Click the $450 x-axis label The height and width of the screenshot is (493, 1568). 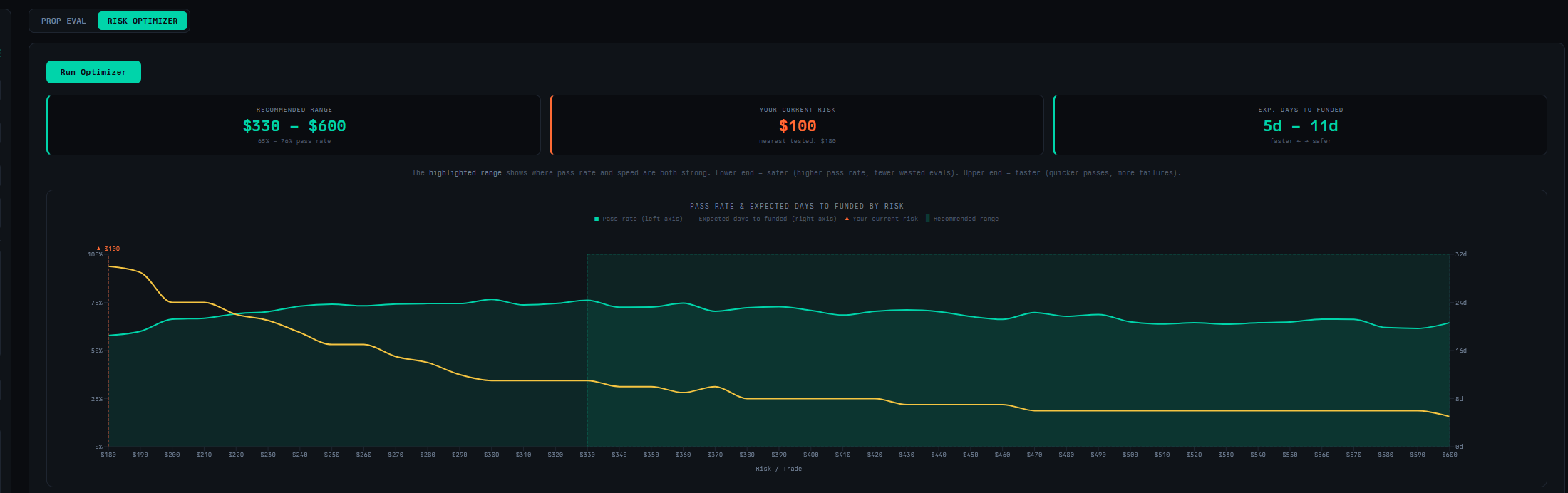(x=970, y=455)
